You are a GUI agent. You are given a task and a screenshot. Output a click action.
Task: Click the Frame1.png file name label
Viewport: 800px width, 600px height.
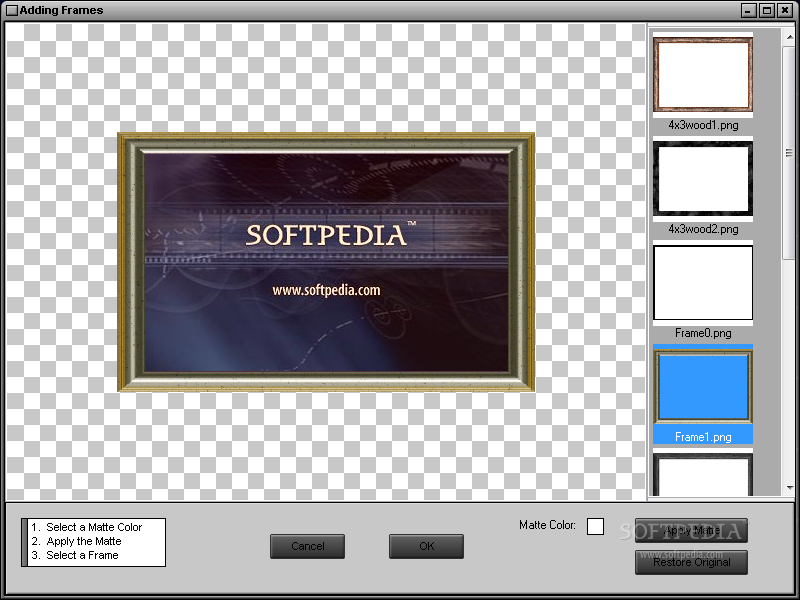(x=703, y=437)
